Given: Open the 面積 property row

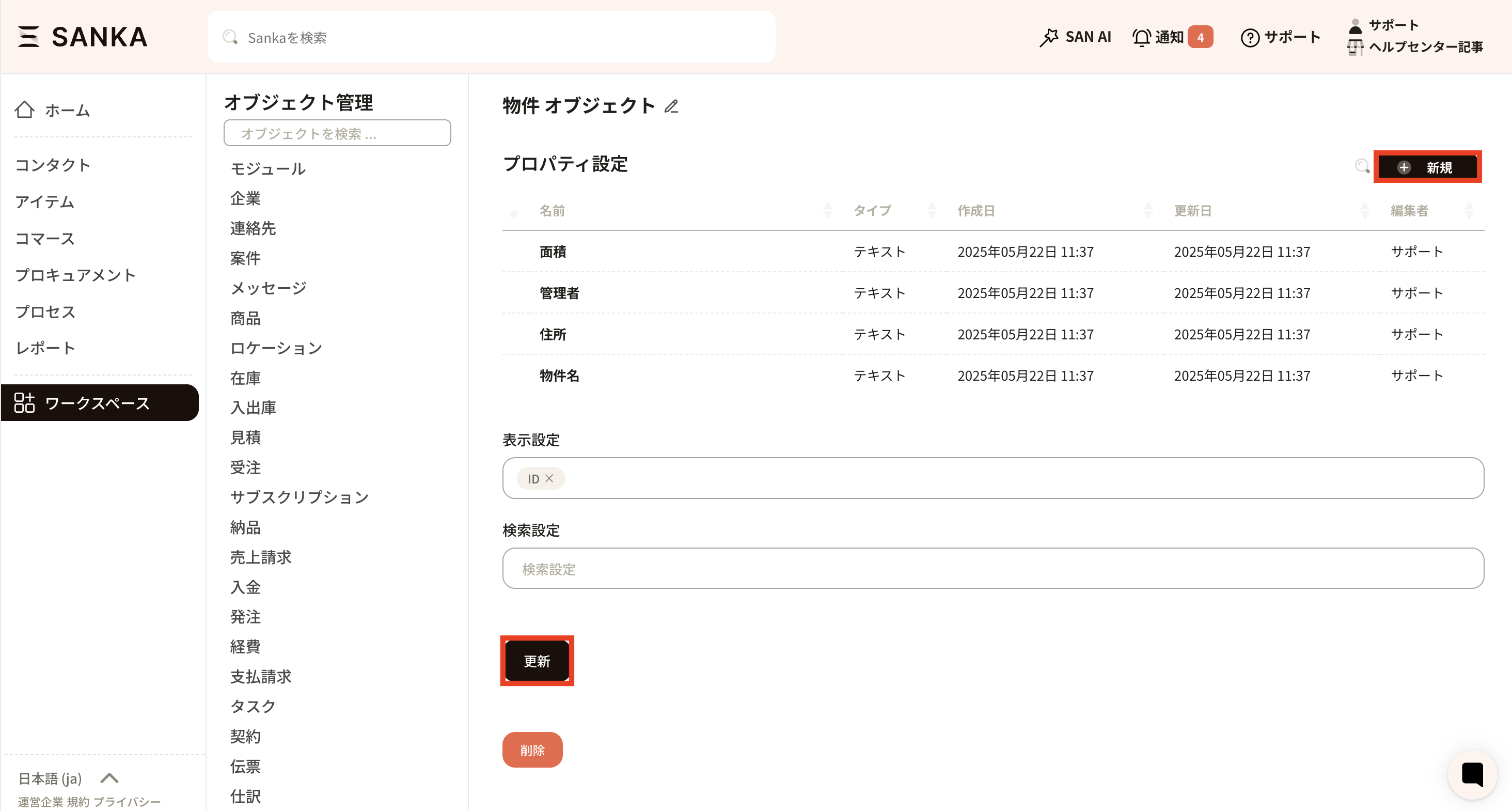Looking at the screenshot, I should pos(553,252).
